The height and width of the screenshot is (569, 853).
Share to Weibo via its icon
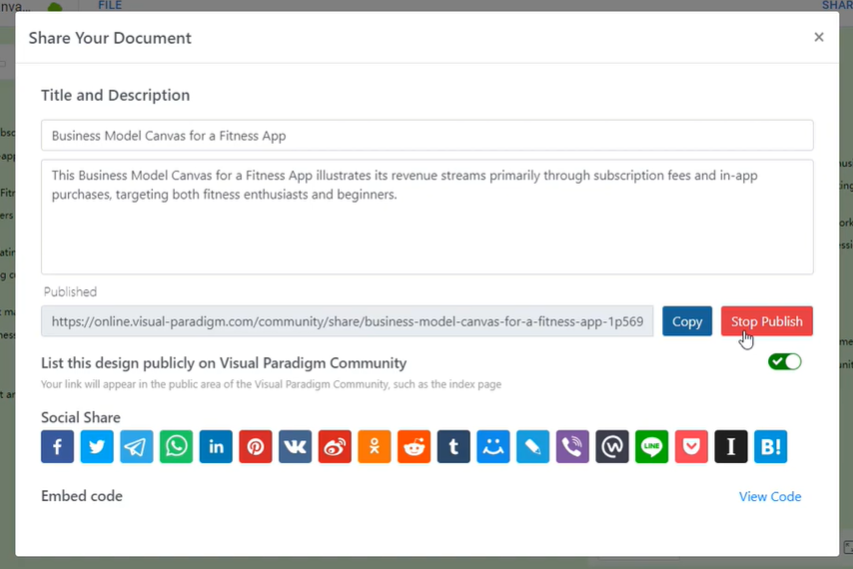pos(335,446)
